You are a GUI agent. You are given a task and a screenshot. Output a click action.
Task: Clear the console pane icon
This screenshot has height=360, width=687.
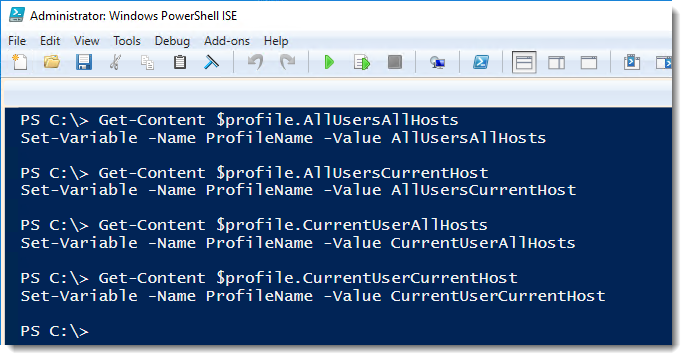coord(212,62)
